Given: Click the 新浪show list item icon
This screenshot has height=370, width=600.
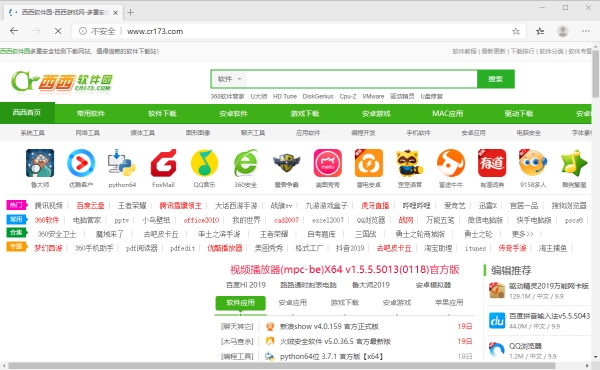Looking at the screenshot, I should pos(270,326).
